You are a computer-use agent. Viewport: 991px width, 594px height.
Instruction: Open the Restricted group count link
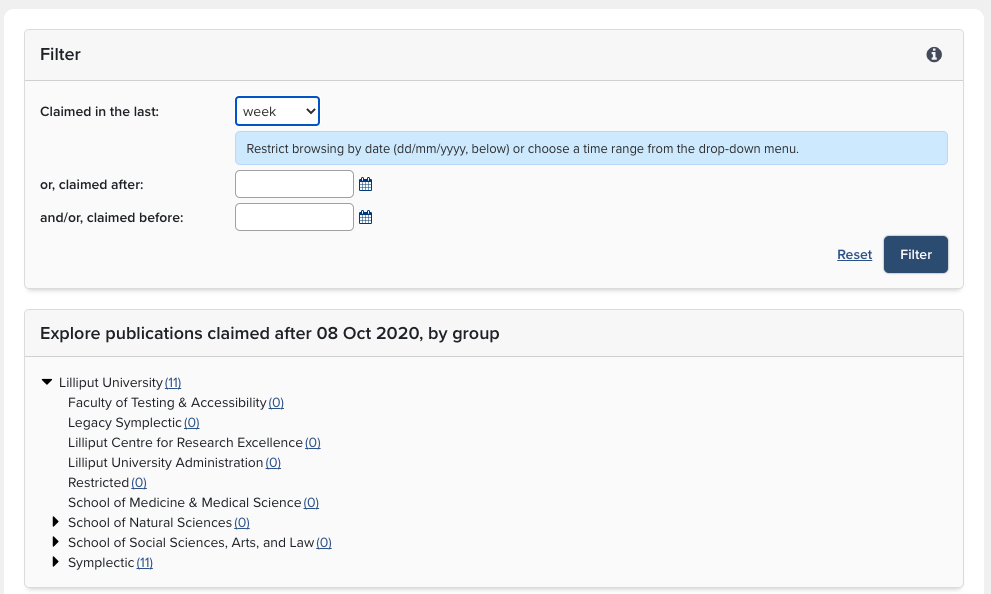click(x=139, y=483)
